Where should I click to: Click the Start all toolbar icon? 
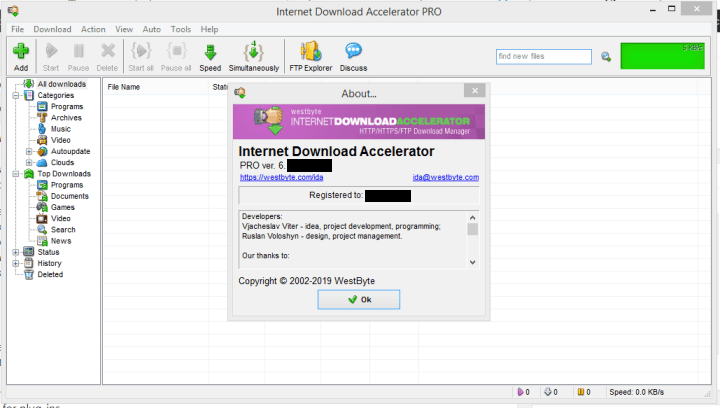click(141, 56)
